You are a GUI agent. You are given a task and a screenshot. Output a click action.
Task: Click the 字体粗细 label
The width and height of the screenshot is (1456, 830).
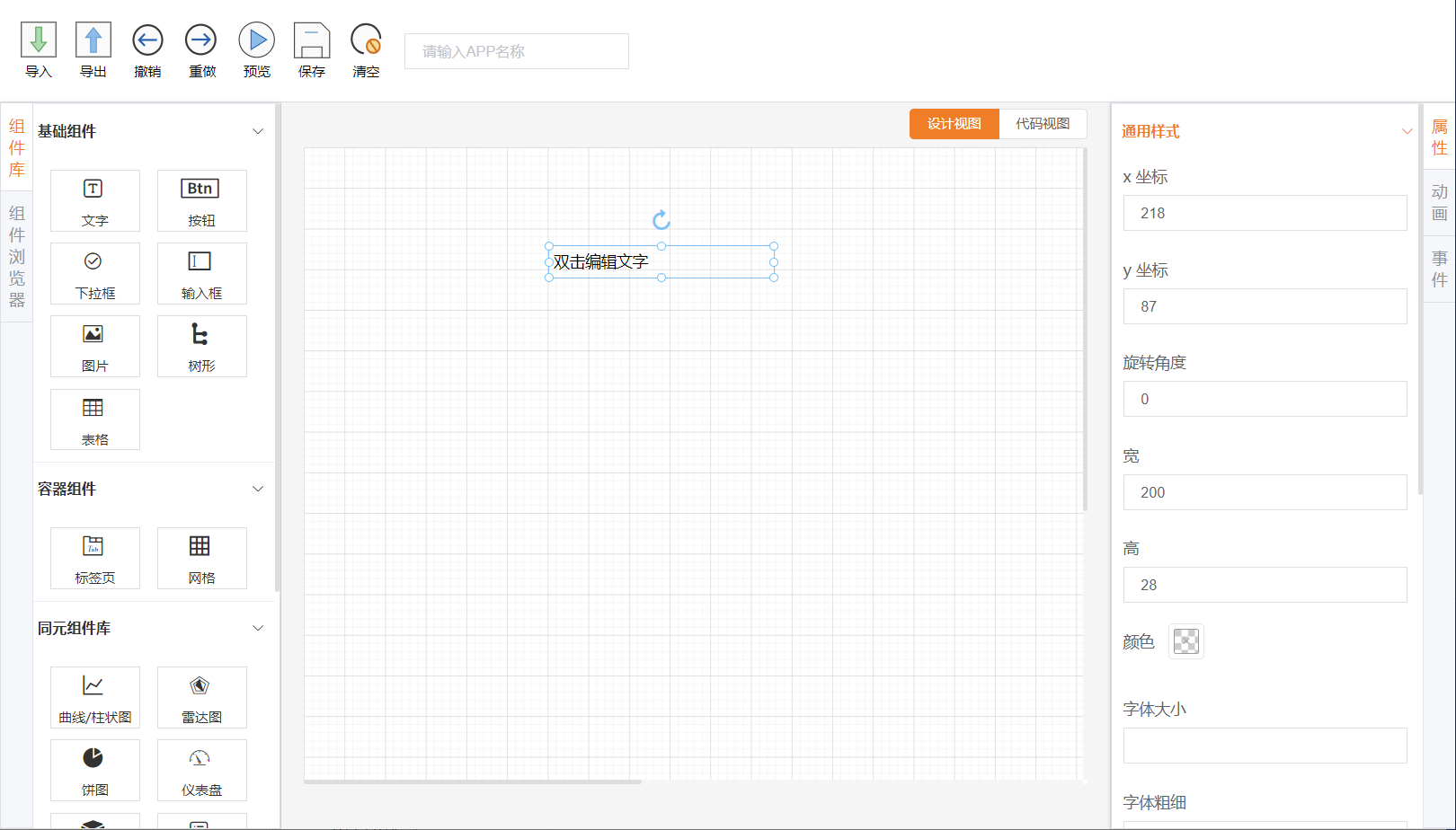1155,802
